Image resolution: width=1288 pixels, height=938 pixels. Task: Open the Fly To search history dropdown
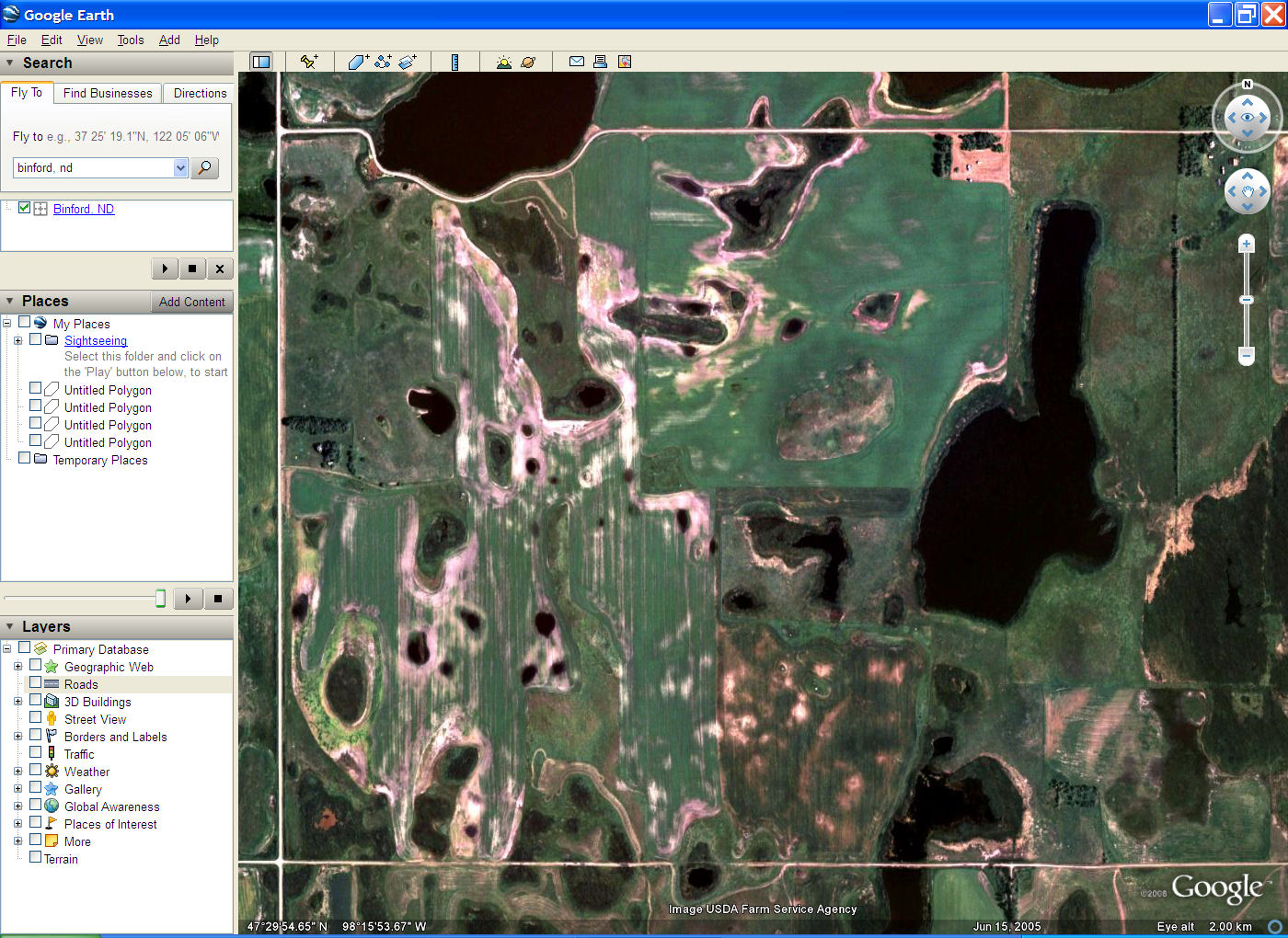tap(180, 167)
